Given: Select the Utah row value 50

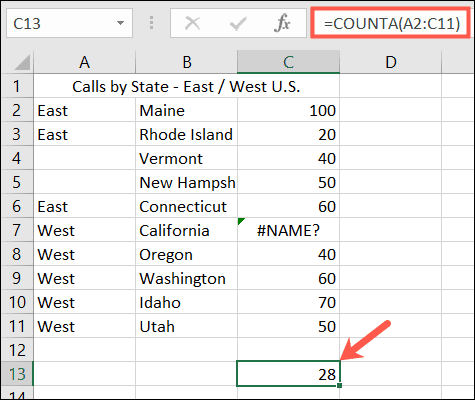Looking at the screenshot, I should coord(288,326).
